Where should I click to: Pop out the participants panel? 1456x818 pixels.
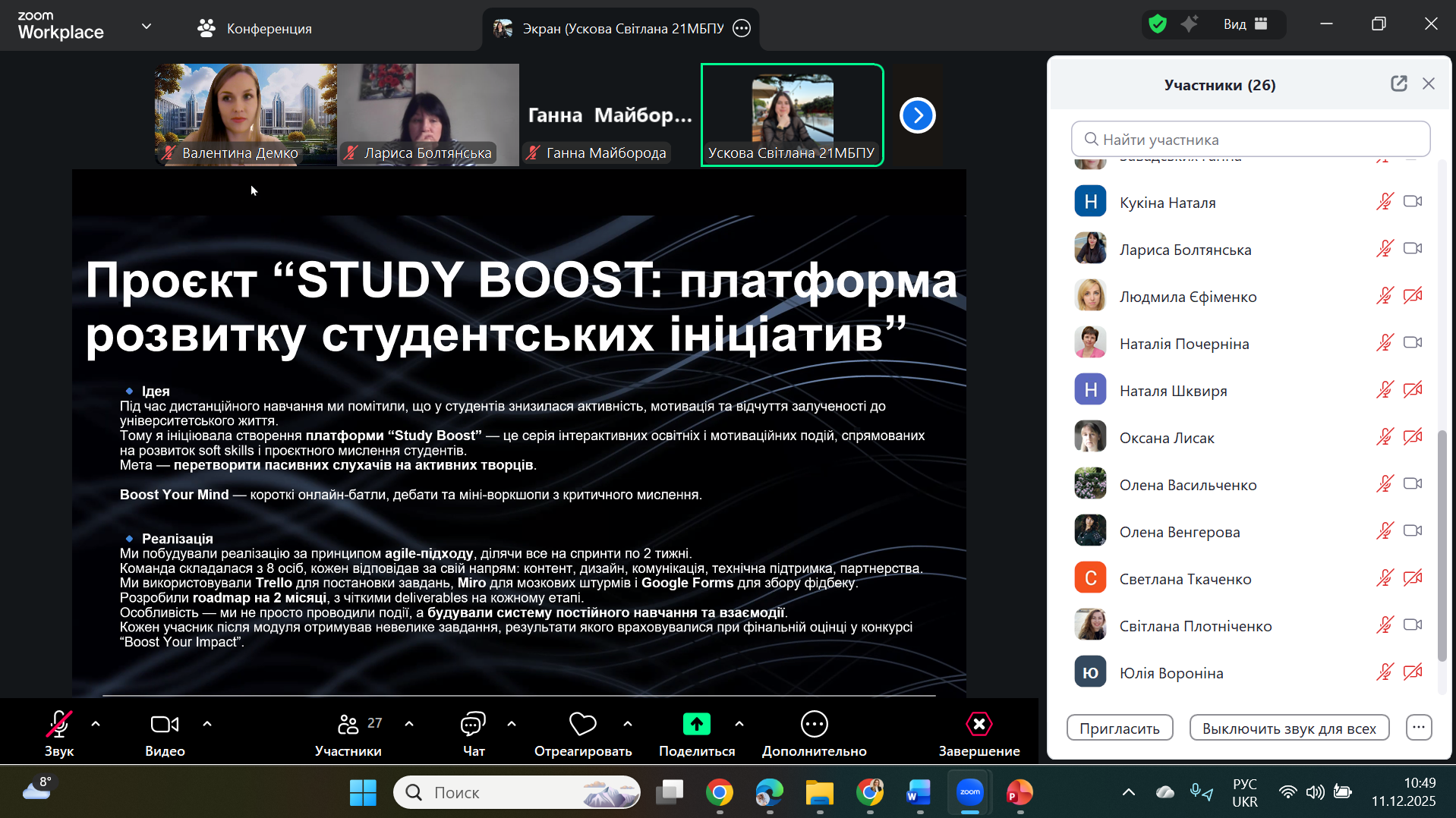[x=1398, y=84]
